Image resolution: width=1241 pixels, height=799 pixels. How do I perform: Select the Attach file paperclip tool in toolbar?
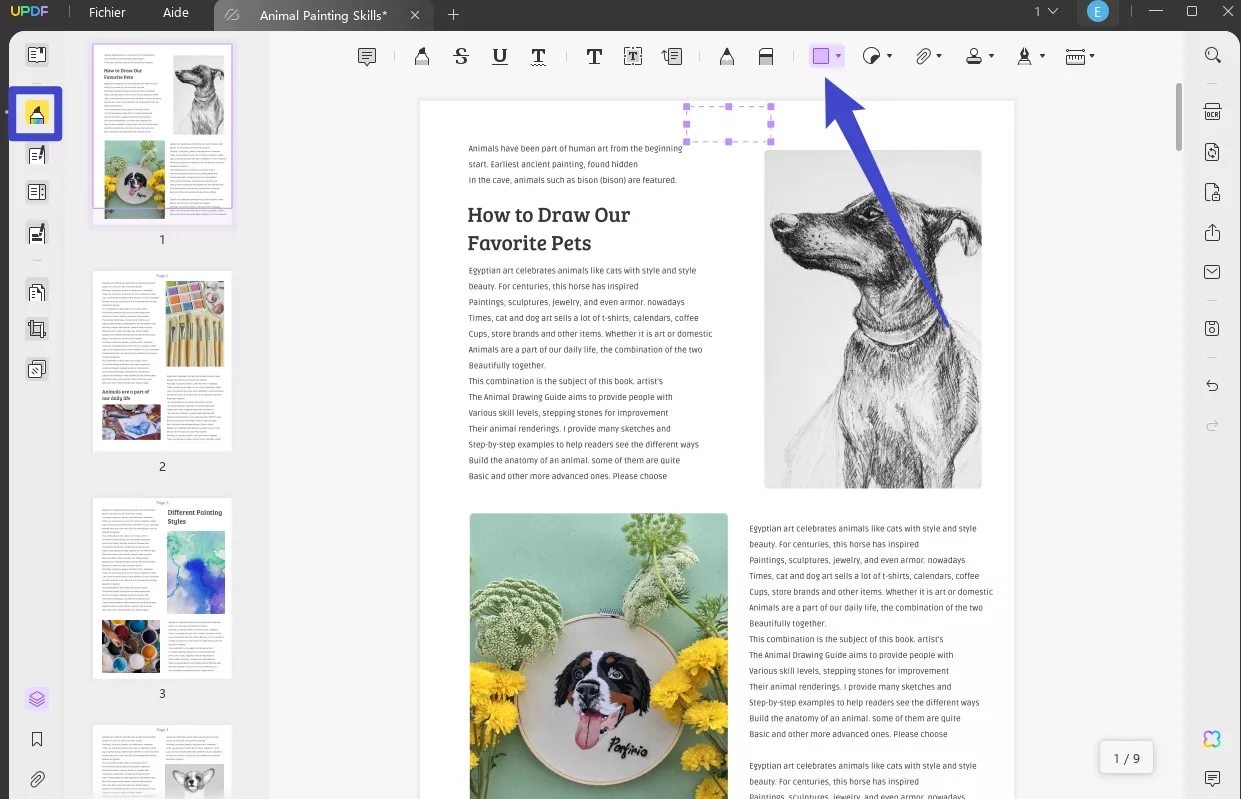pos(924,57)
